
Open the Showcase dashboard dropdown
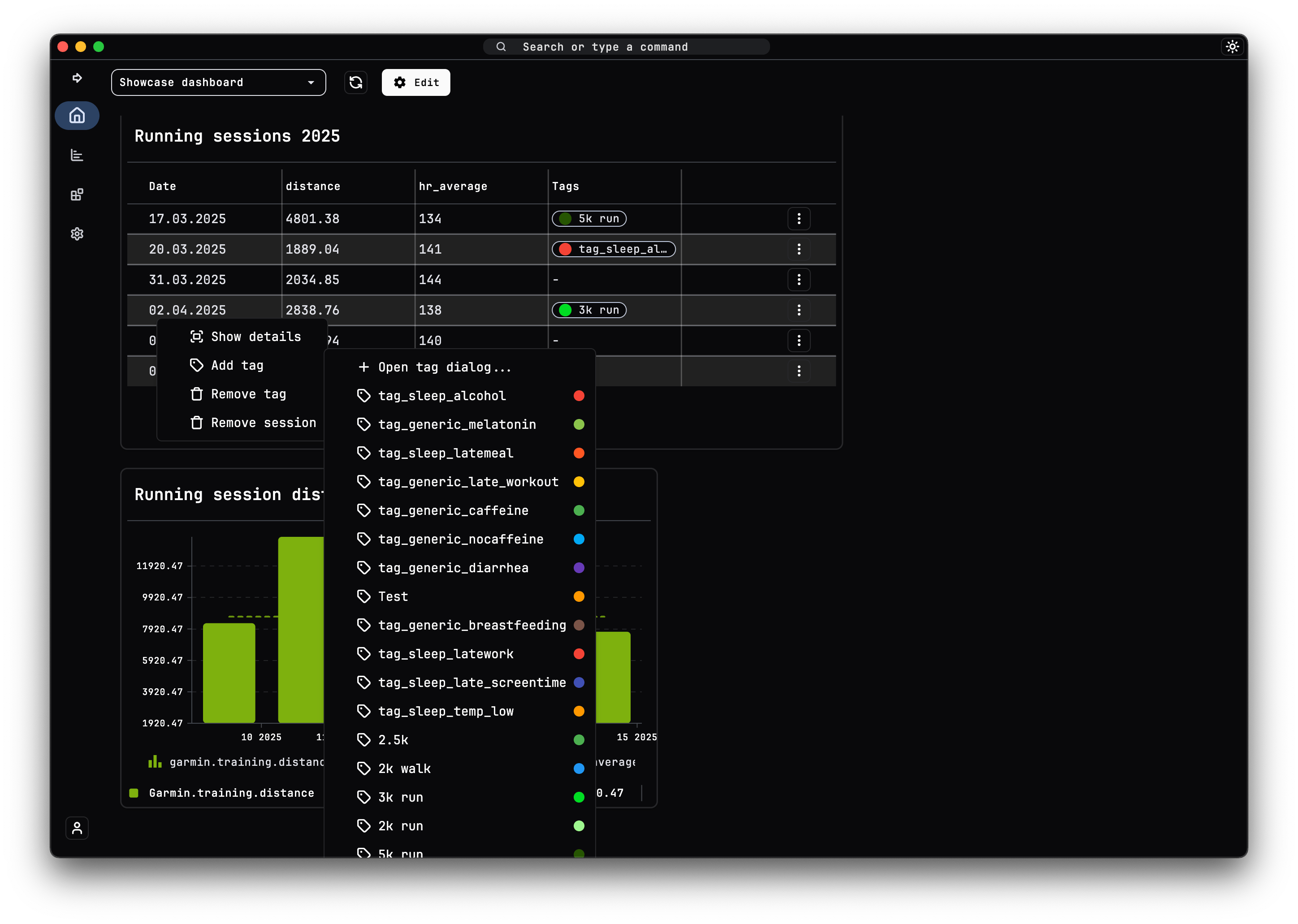click(x=218, y=82)
